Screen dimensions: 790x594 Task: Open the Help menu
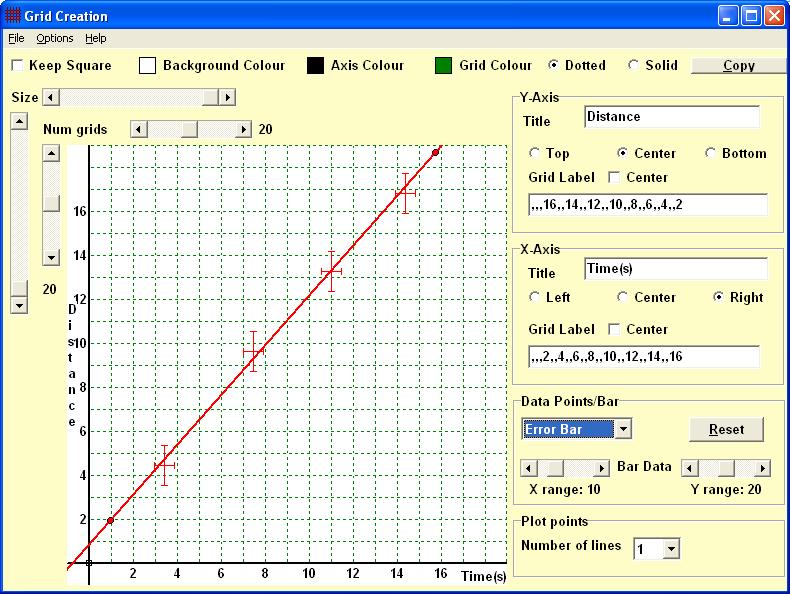[96, 38]
